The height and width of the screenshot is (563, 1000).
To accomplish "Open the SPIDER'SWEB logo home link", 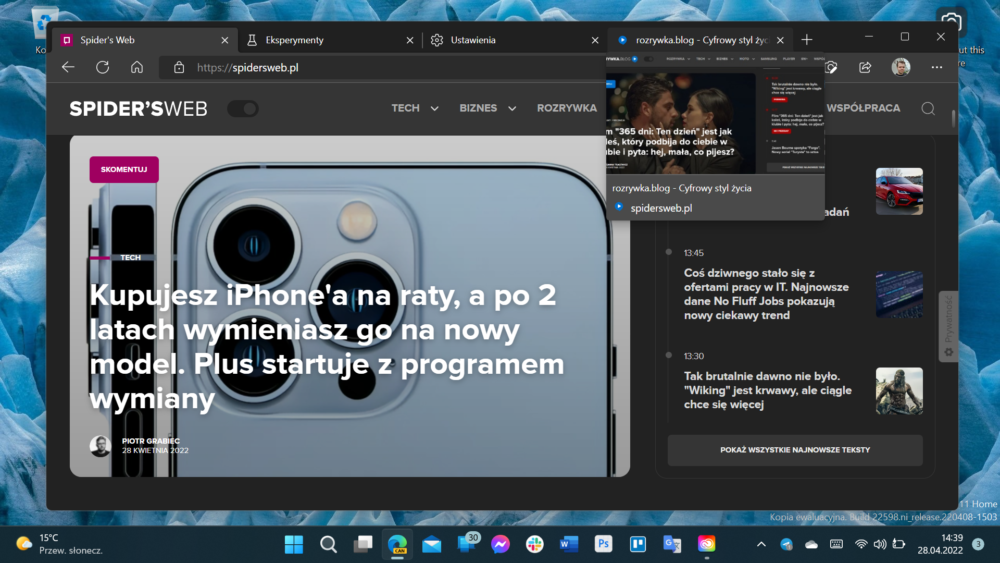I will pos(138,109).
